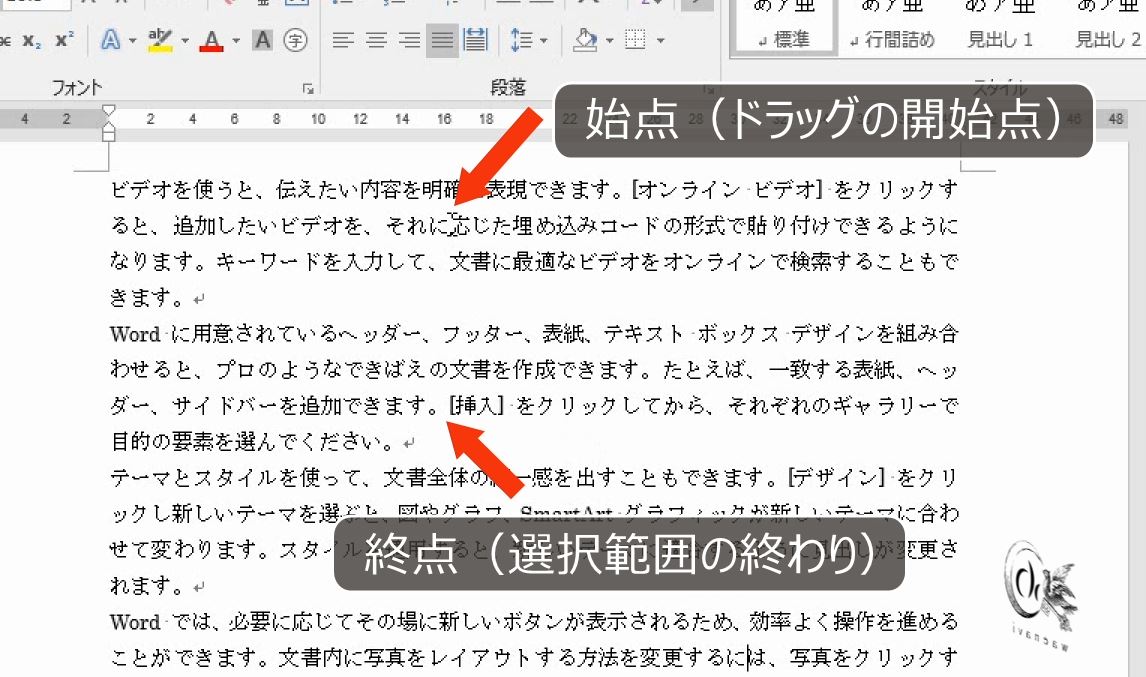Apply text effects with the outlined A
1146x677 pixels.
coord(110,40)
